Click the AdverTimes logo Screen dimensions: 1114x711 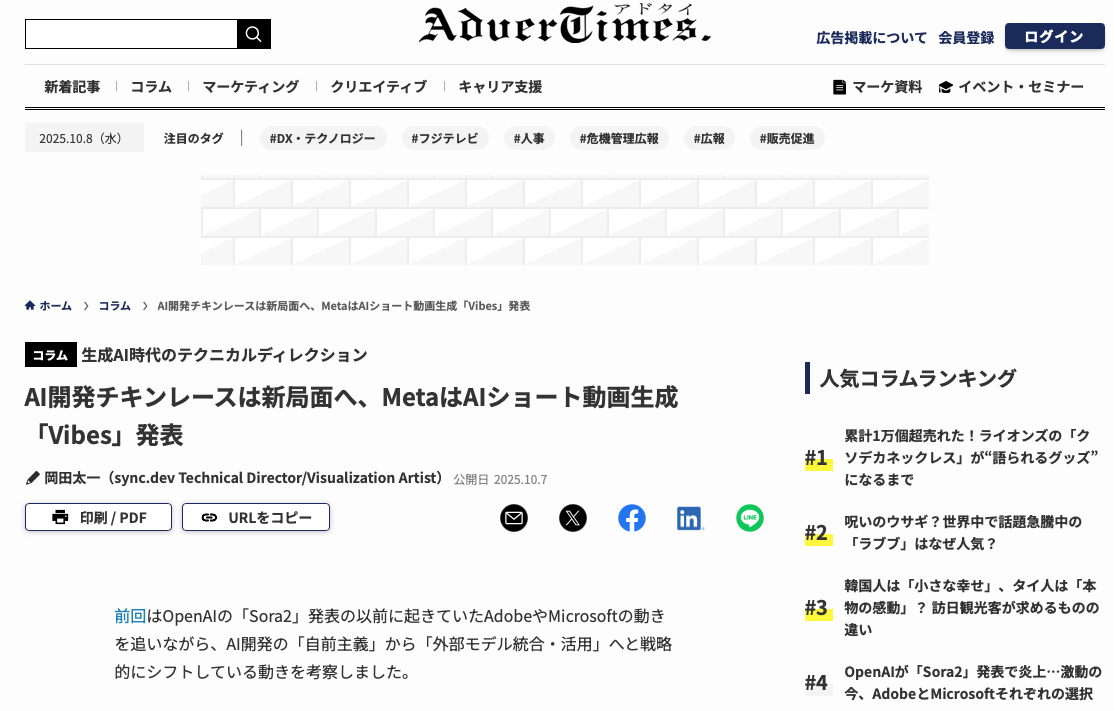click(564, 27)
